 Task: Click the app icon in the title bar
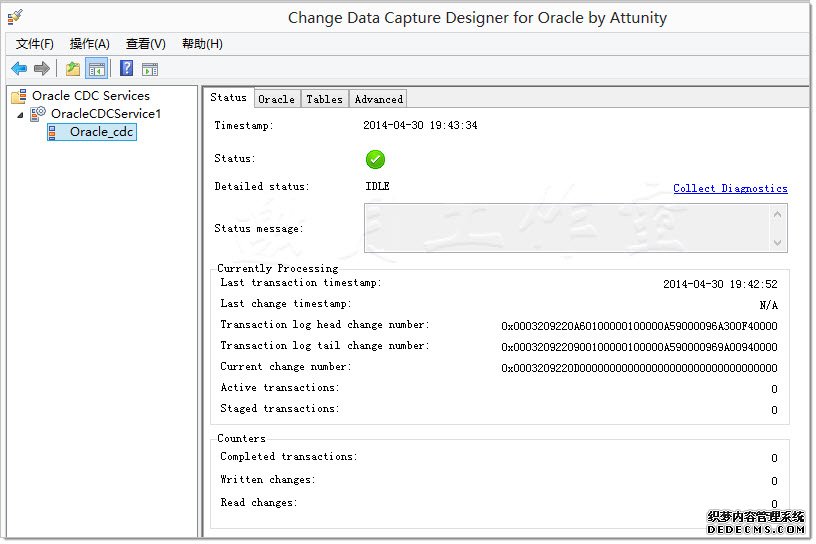15,17
